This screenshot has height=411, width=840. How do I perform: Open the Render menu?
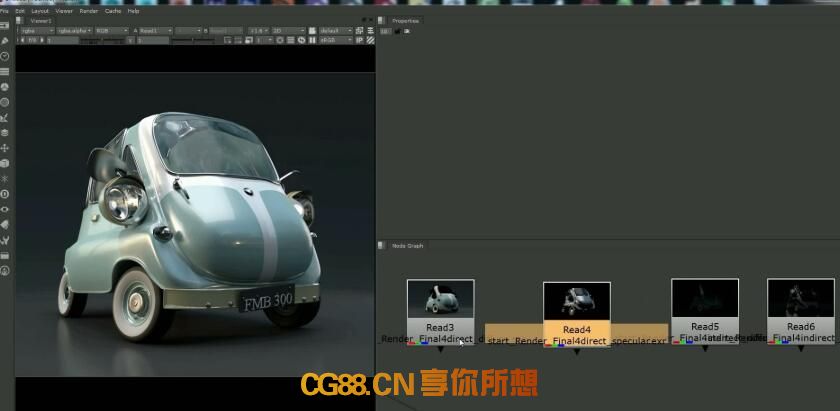pos(88,11)
